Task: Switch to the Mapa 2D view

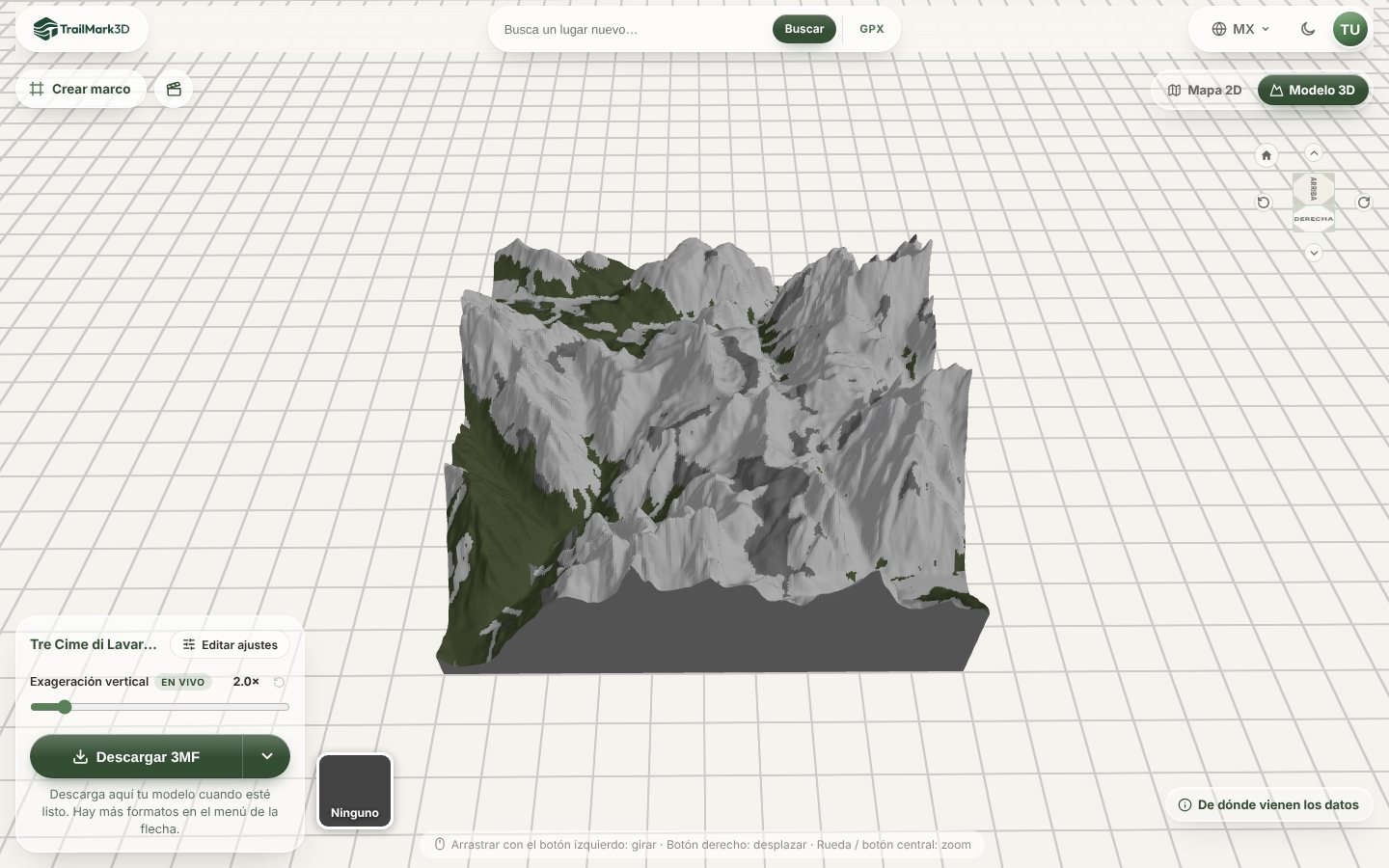Action: pyautogui.click(x=1205, y=90)
